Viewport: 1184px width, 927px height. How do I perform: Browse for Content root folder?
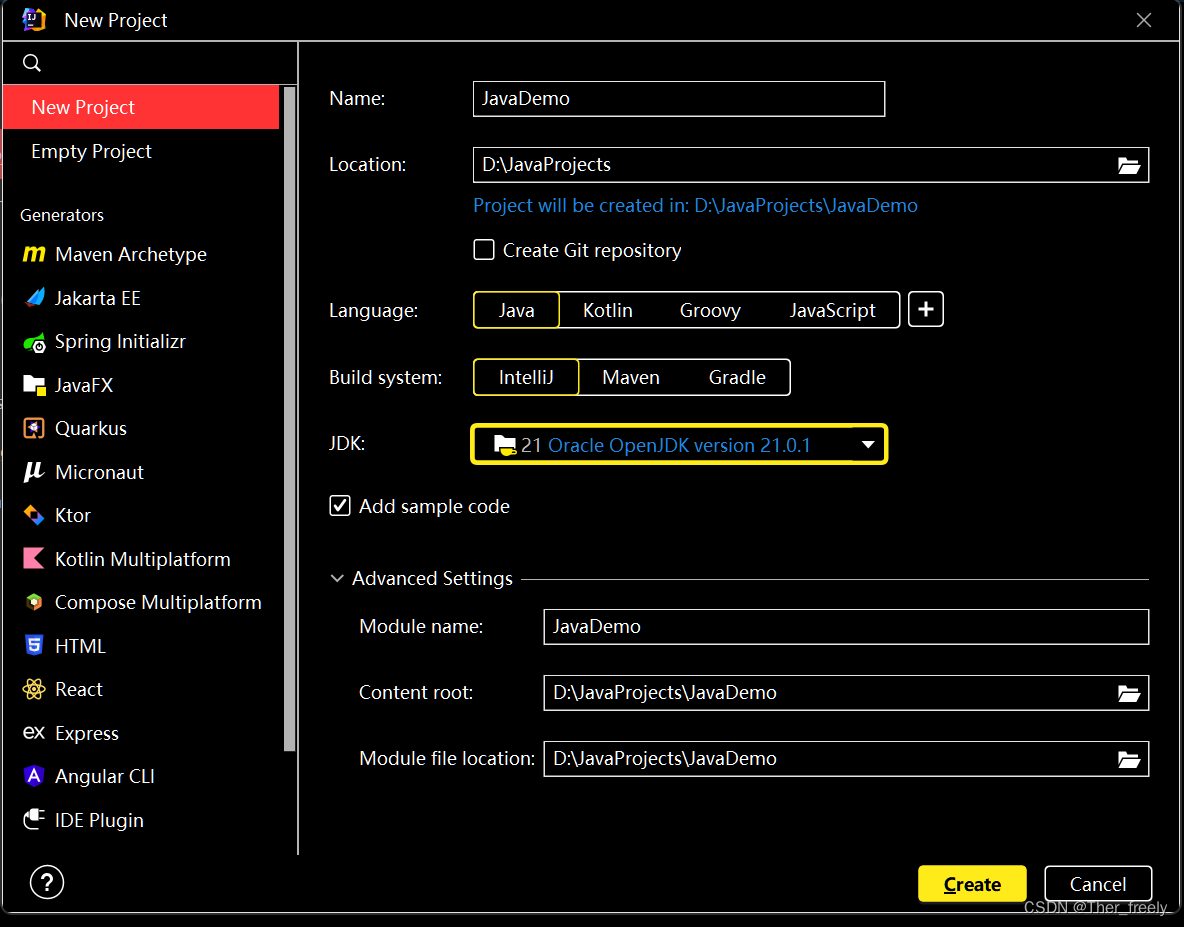pyautogui.click(x=1129, y=693)
